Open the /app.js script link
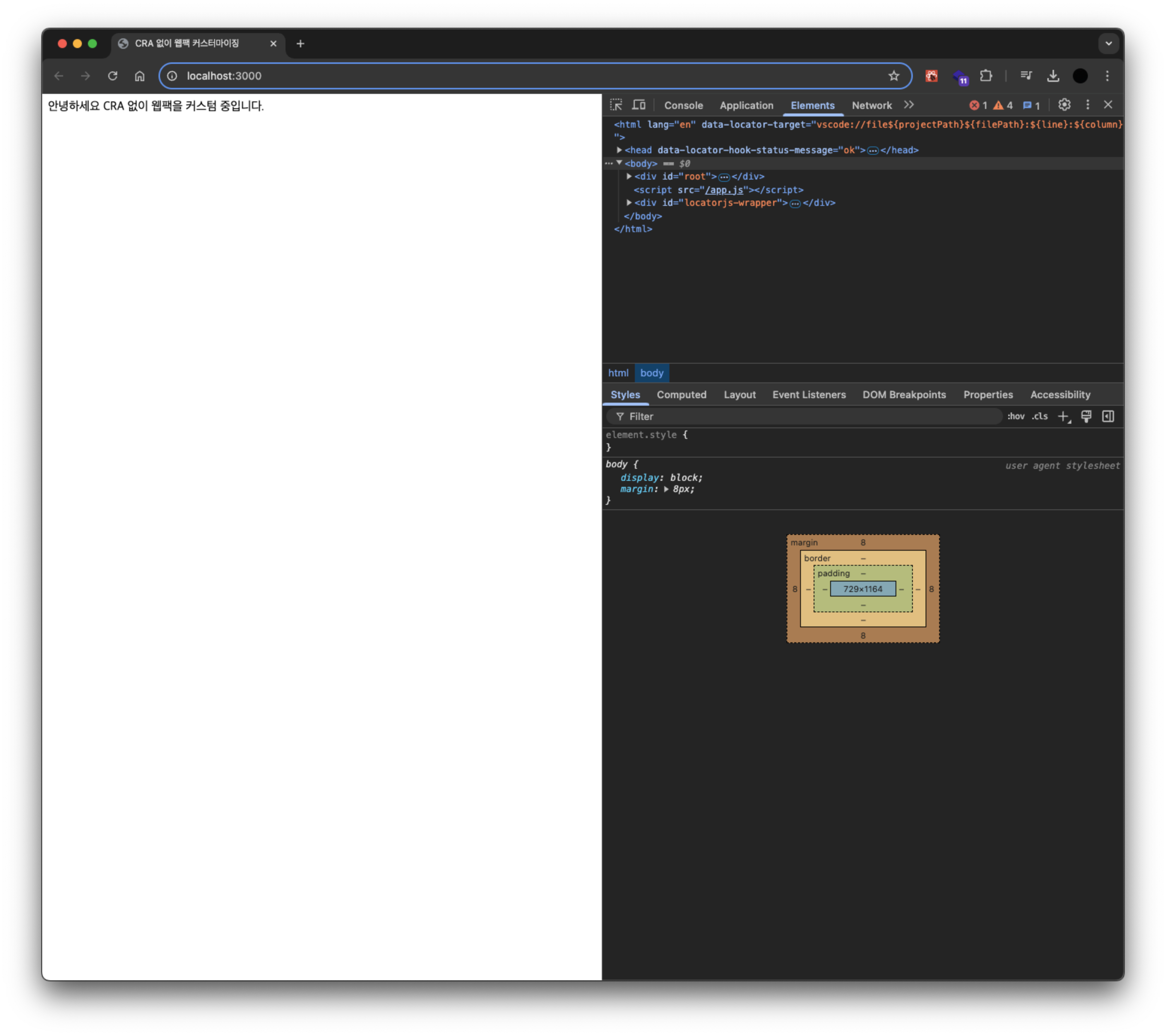1166x1036 pixels. coord(724,190)
